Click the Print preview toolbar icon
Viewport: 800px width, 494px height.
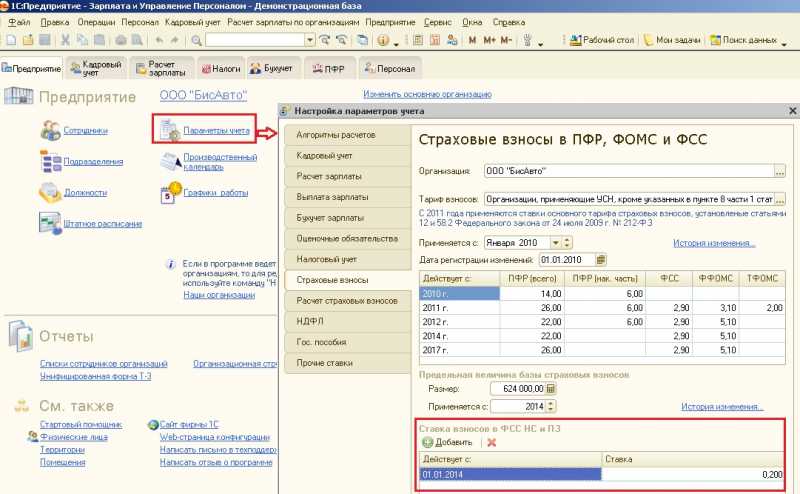click(137, 40)
